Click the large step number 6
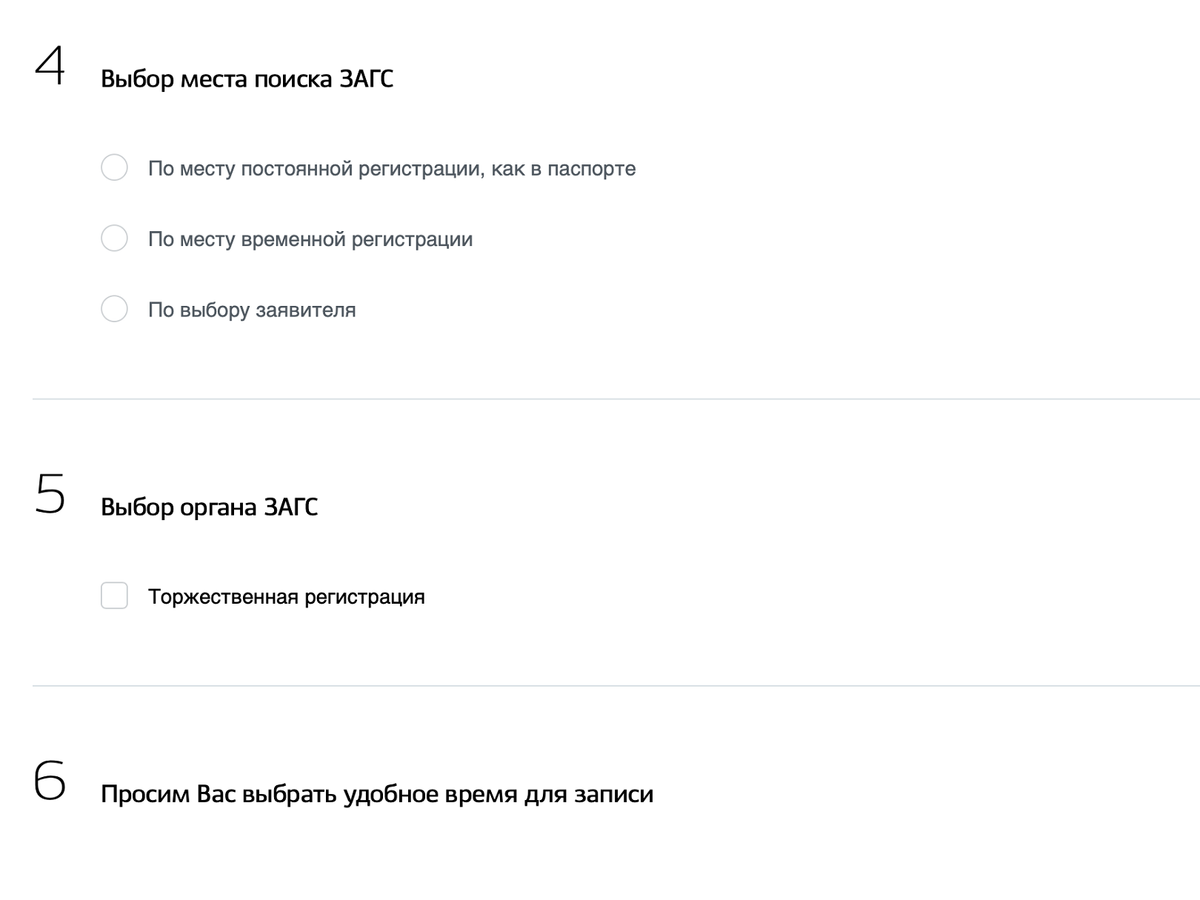Viewport: 1200px width, 900px height. pyautogui.click(x=50, y=782)
